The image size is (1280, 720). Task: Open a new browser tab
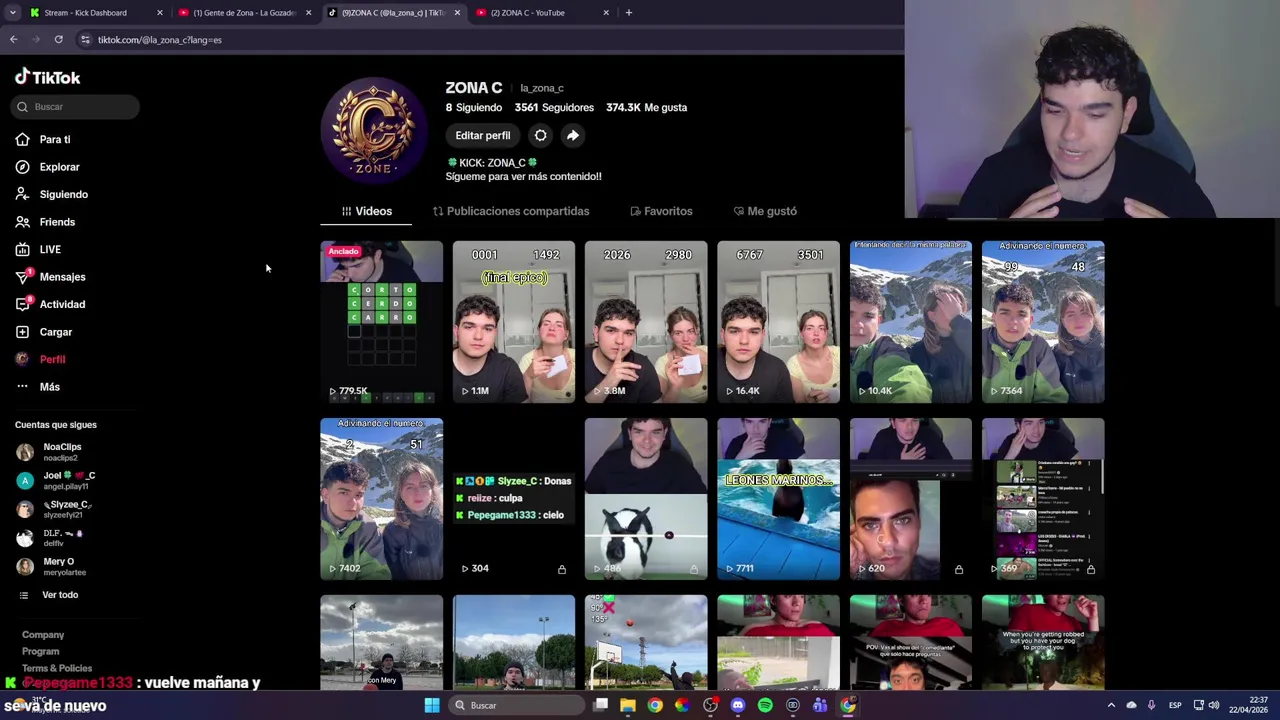(x=629, y=13)
